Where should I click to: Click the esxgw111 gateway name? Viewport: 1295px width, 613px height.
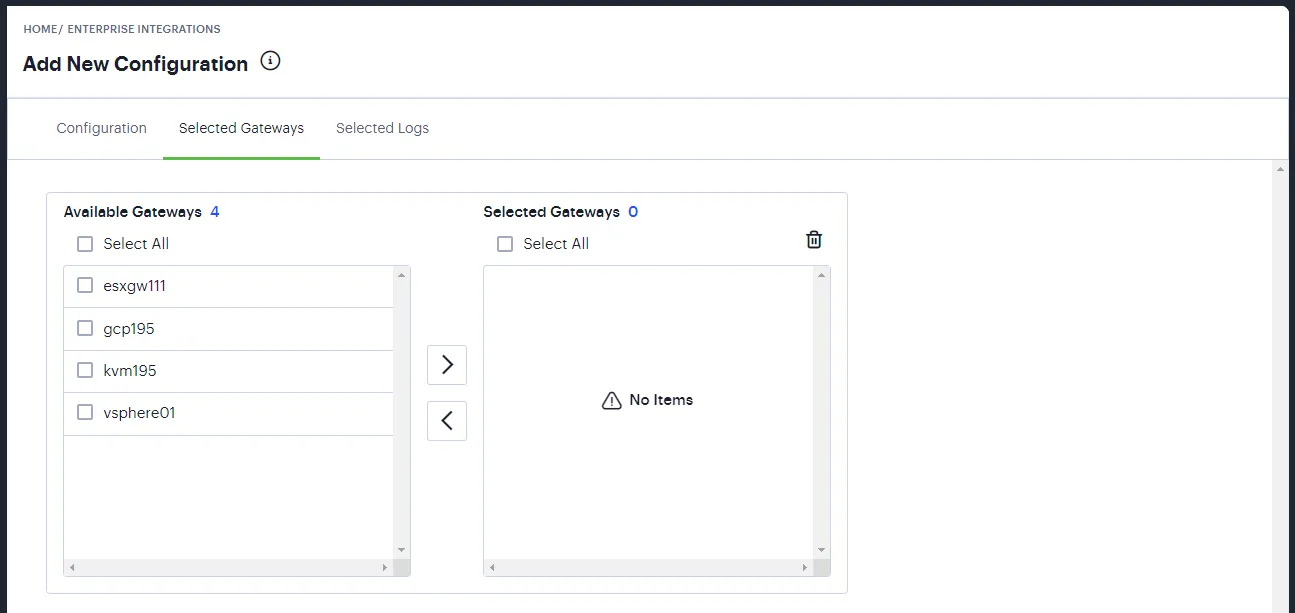click(x=134, y=286)
